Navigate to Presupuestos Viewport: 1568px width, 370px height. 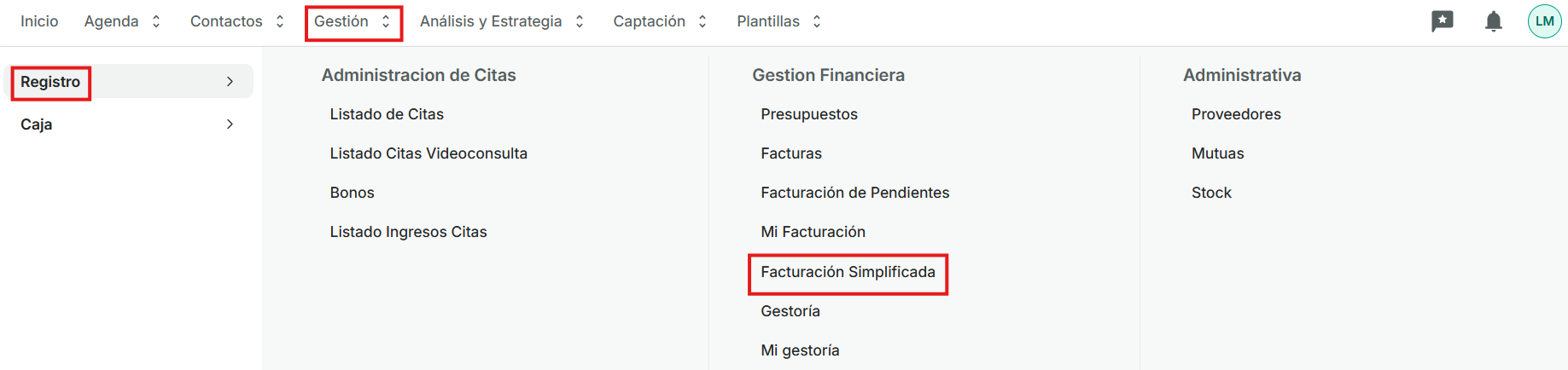click(x=808, y=114)
